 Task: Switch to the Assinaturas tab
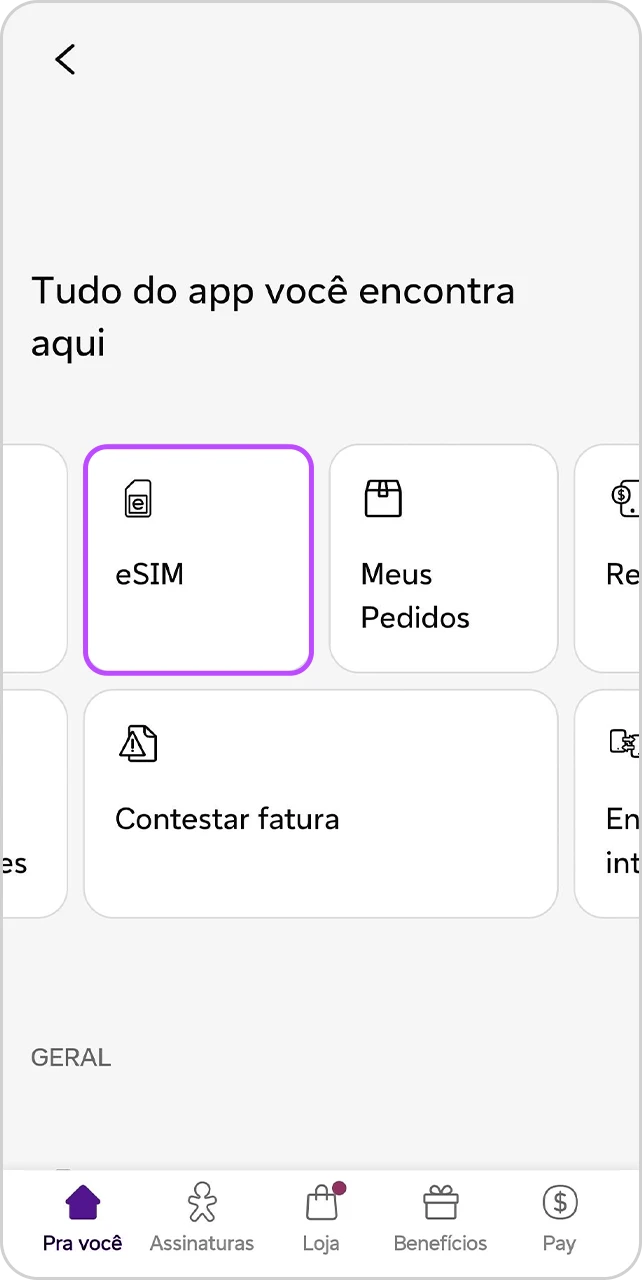tap(201, 1218)
